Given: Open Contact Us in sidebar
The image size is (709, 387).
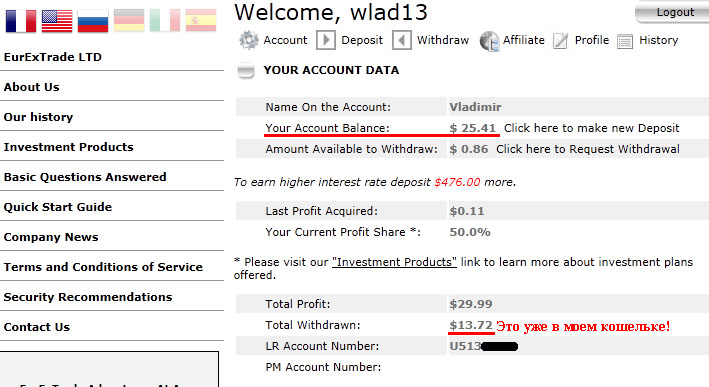Looking at the screenshot, I should click(37, 327).
